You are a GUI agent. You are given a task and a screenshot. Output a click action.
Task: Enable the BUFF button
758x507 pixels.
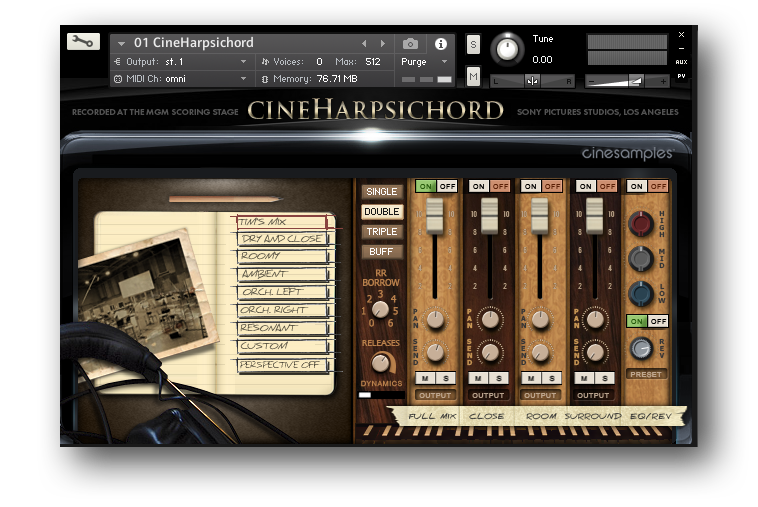coord(381,252)
